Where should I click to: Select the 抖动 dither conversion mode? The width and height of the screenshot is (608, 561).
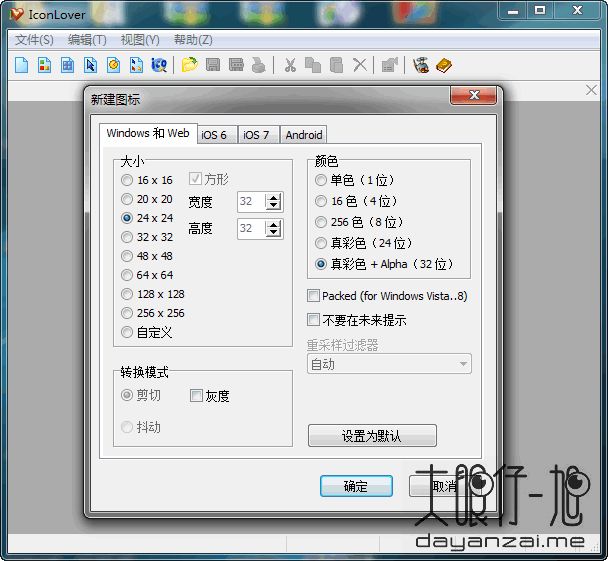coord(141,427)
